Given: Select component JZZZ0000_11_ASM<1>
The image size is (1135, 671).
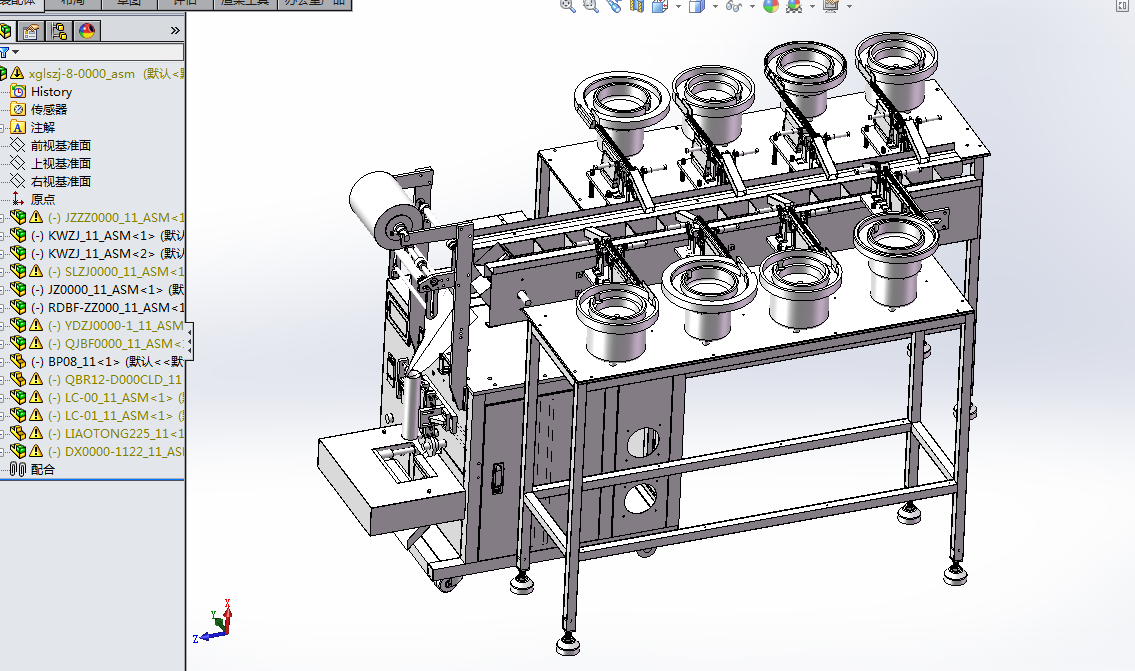Looking at the screenshot, I should coord(116,218).
